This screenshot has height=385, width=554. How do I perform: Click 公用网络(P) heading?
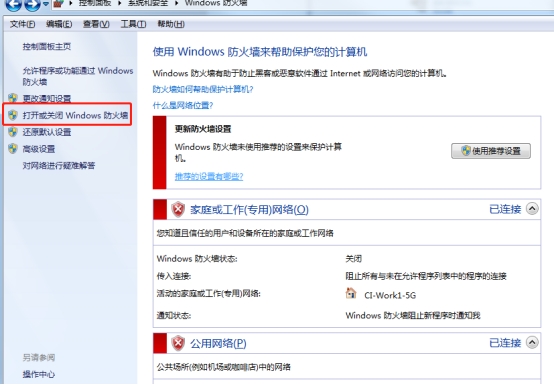point(218,343)
